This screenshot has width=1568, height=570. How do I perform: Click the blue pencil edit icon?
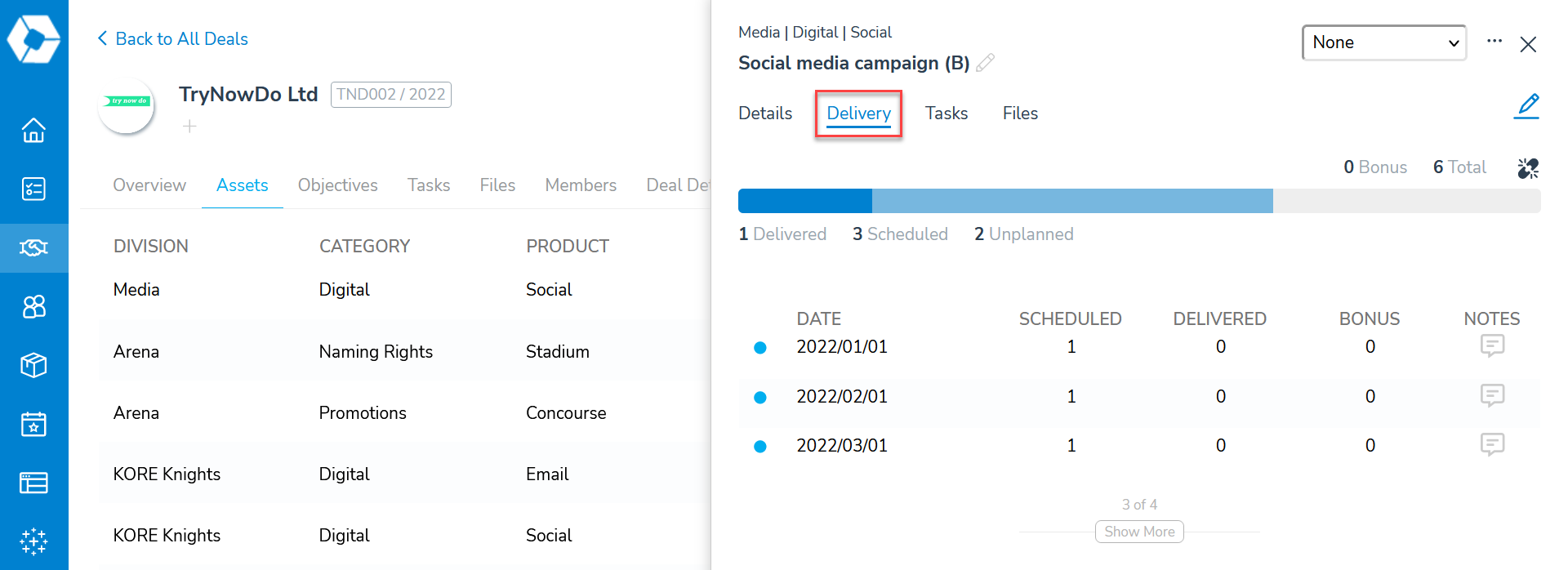tap(1526, 106)
